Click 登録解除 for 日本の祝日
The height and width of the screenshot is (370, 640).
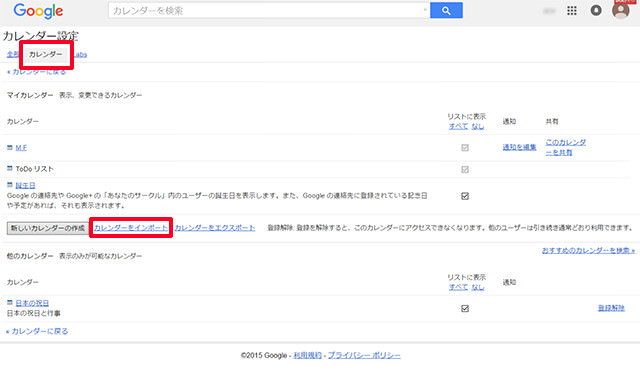(x=611, y=308)
